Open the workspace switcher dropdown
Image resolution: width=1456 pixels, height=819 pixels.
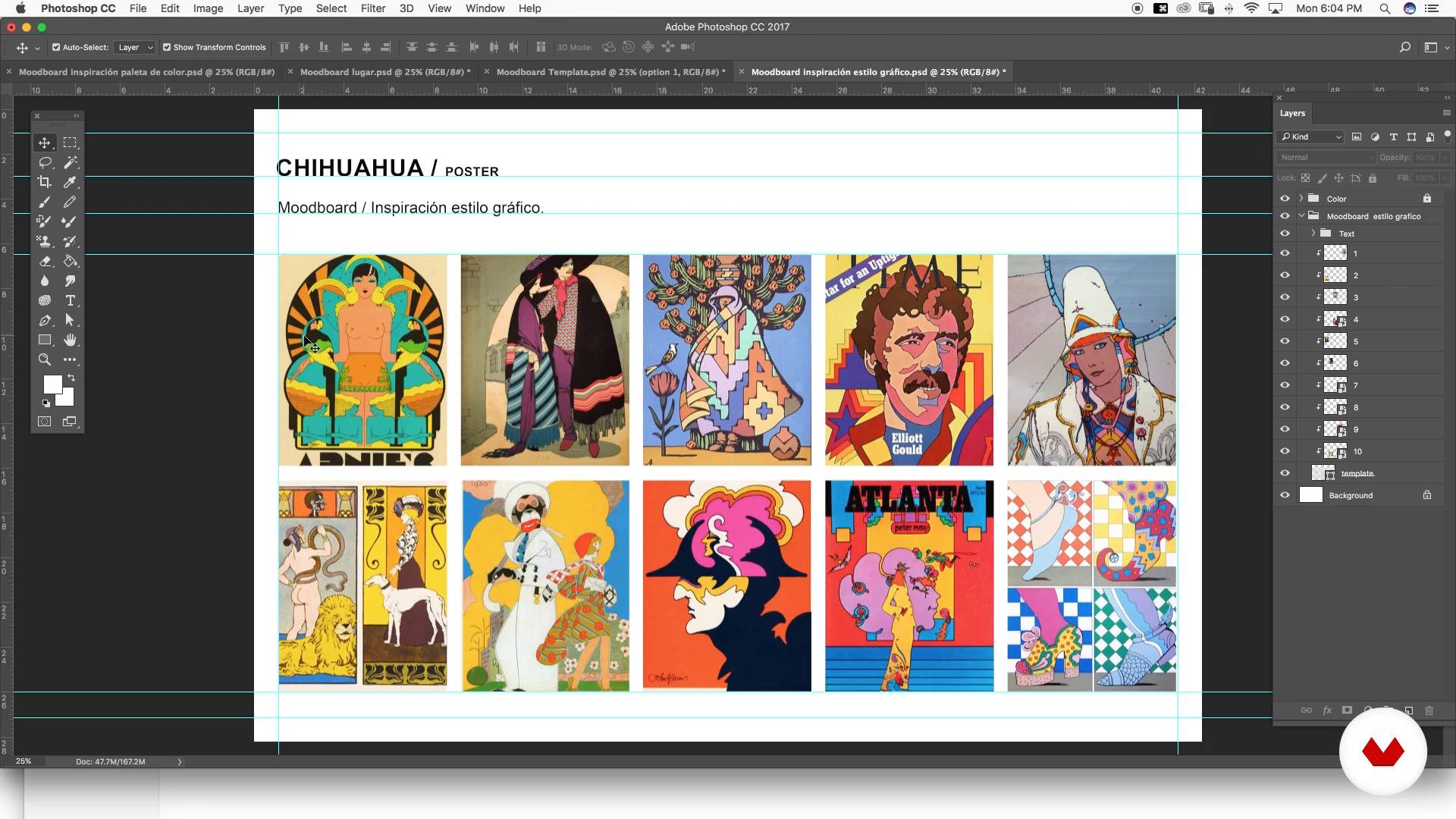tap(1436, 47)
